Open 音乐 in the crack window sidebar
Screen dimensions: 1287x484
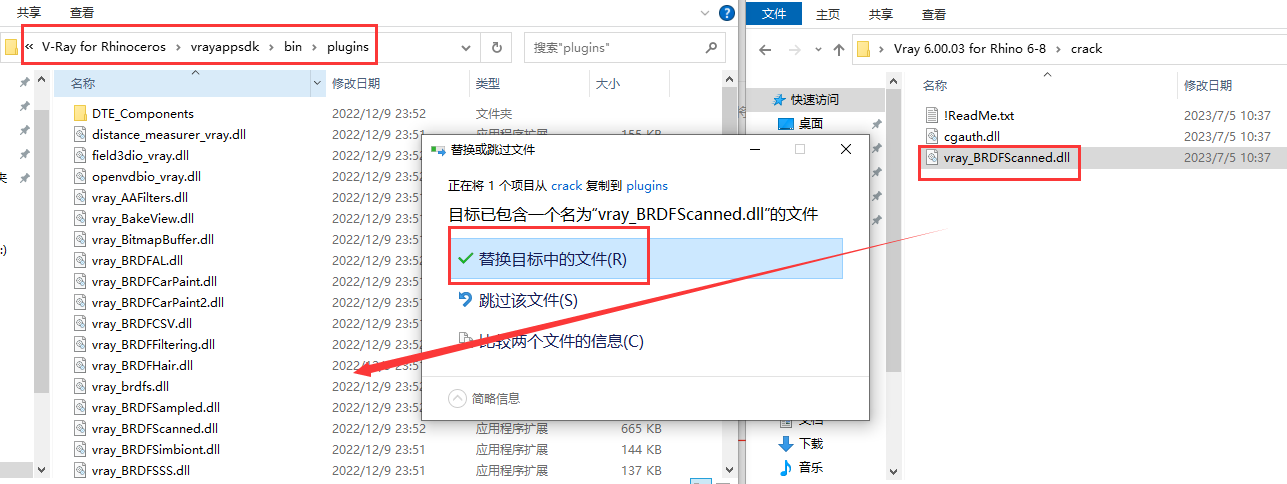pos(810,467)
